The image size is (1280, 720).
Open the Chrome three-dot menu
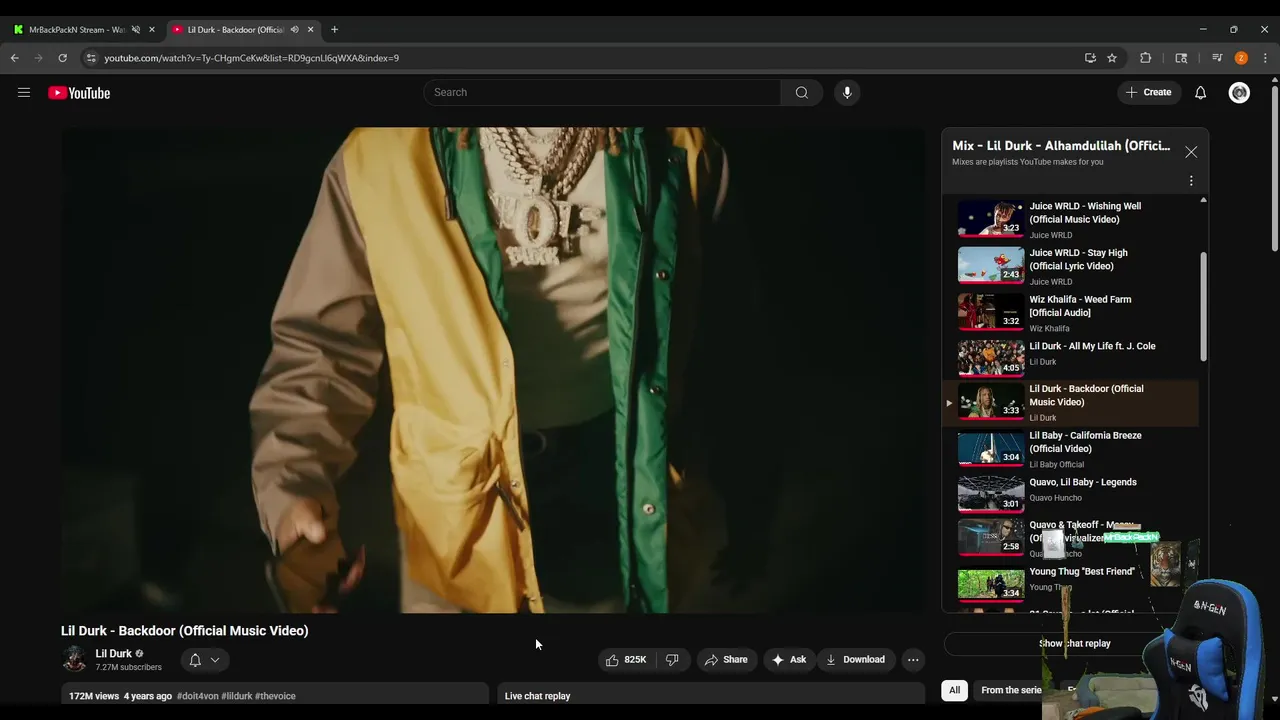click(x=1265, y=58)
